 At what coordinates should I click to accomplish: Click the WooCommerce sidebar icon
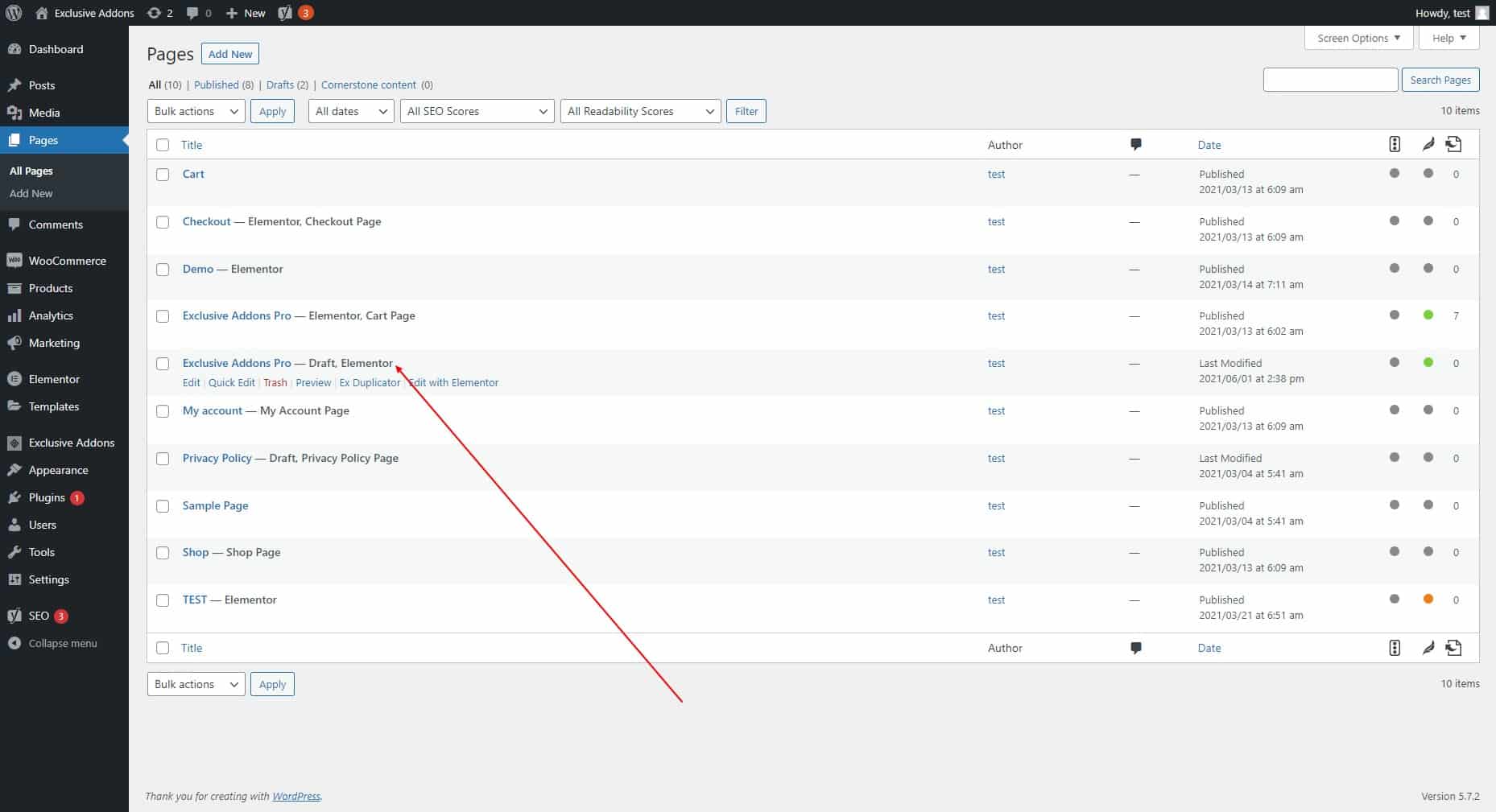point(14,261)
